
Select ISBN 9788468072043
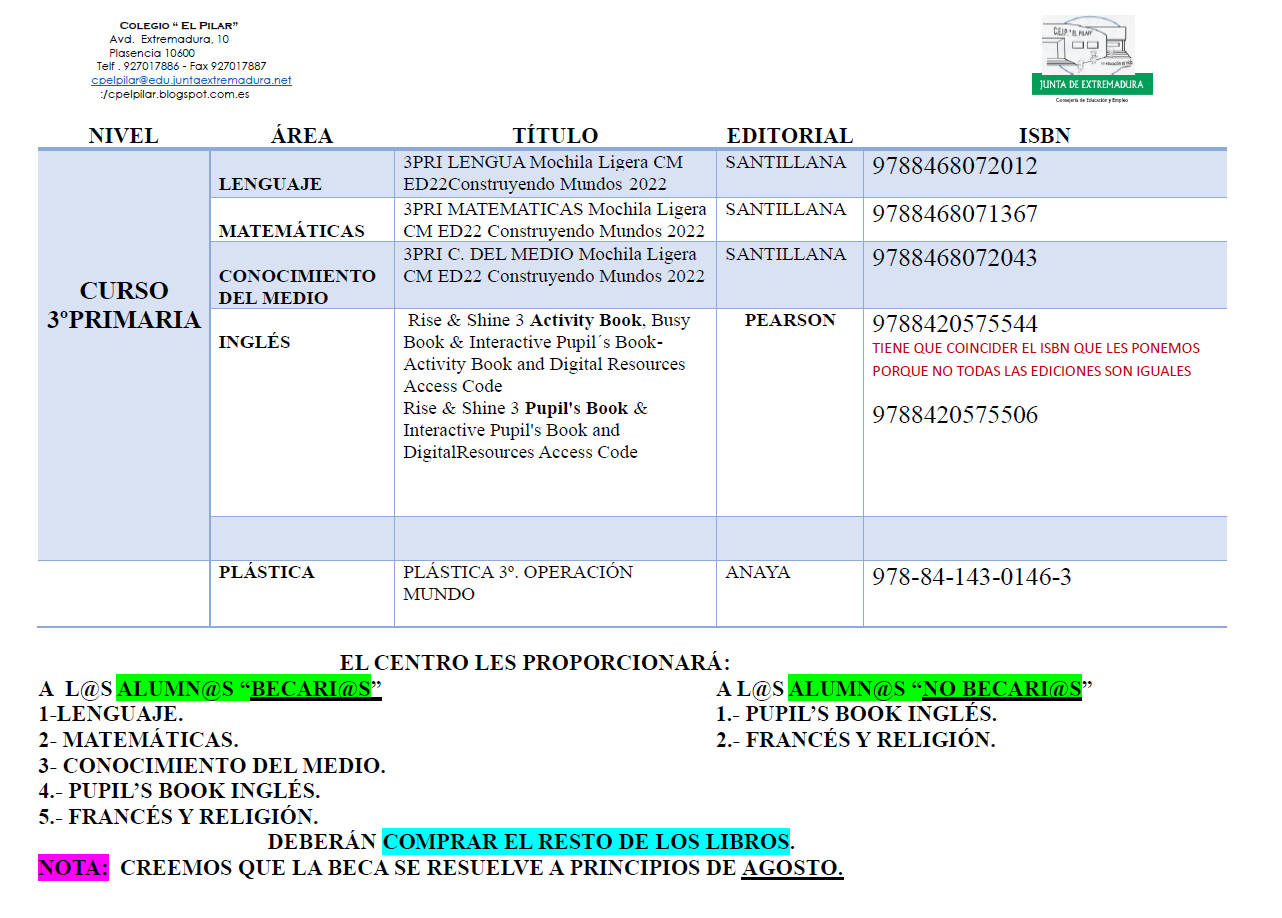pos(955,258)
